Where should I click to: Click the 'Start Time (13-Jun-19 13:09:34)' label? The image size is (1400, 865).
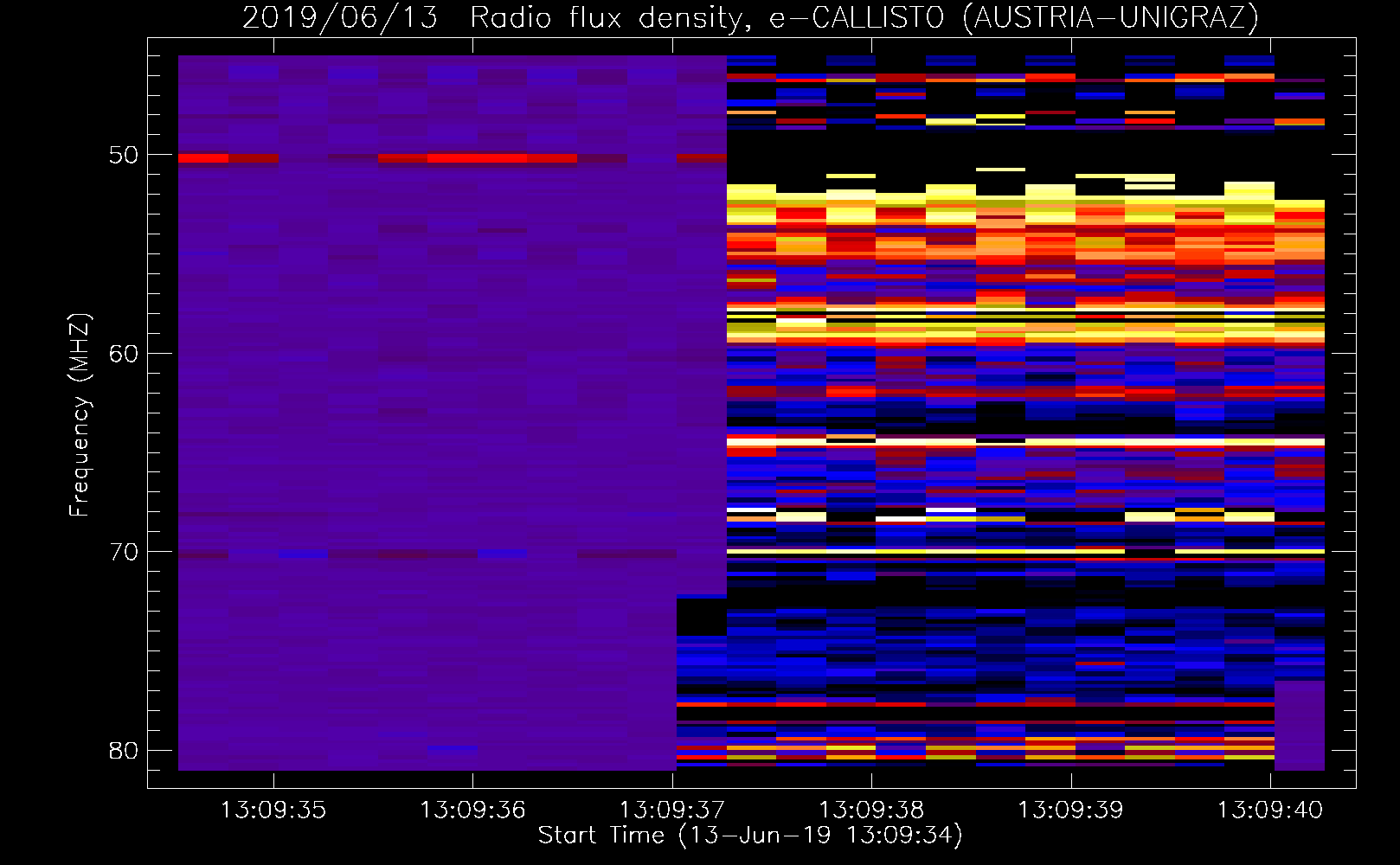(x=750, y=836)
